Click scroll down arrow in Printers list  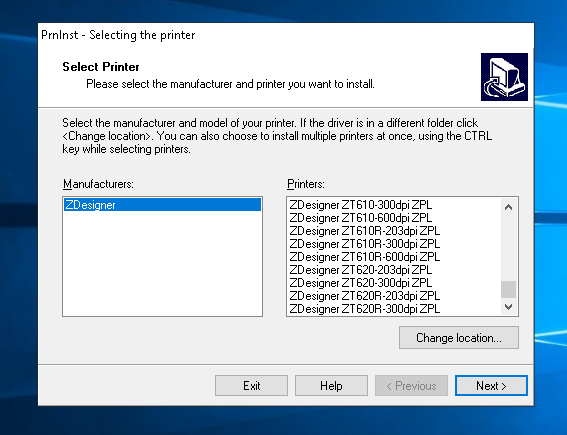tap(508, 307)
